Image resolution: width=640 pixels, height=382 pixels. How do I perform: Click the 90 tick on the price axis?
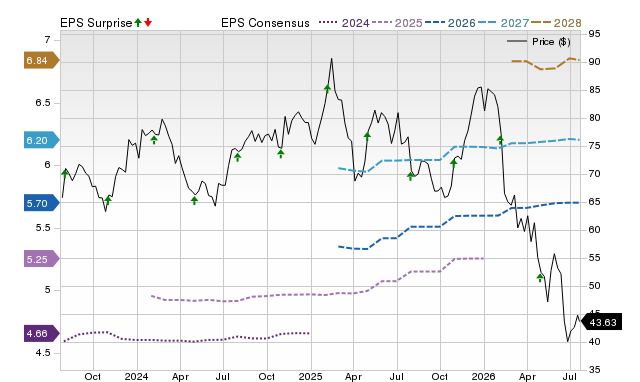pyautogui.click(x=594, y=62)
